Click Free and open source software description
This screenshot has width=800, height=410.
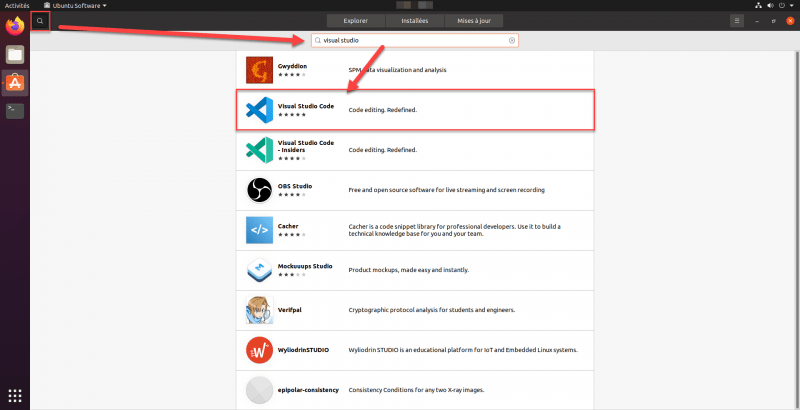click(446, 190)
